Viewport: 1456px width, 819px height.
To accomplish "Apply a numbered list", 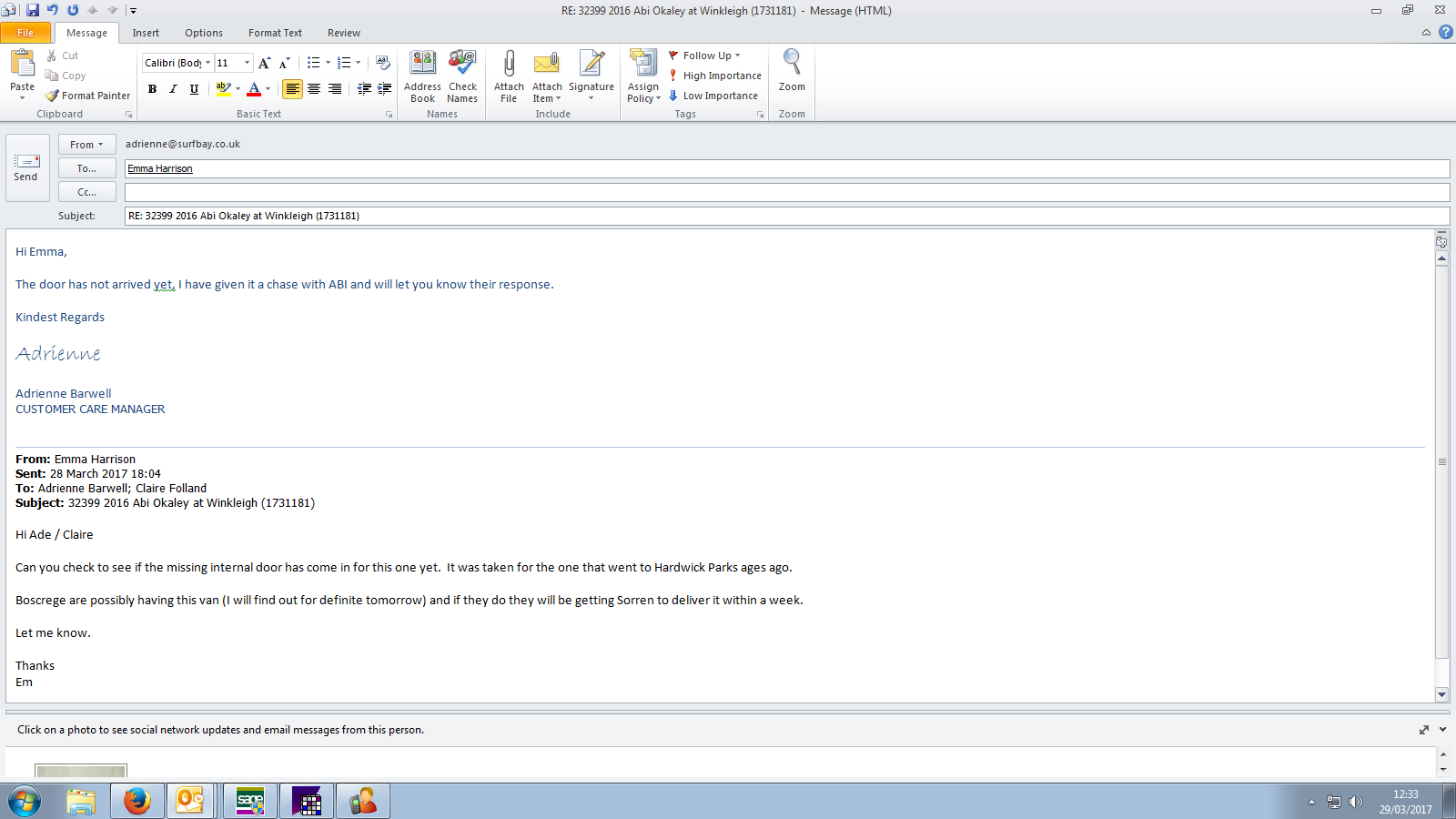I will tap(344, 63).
